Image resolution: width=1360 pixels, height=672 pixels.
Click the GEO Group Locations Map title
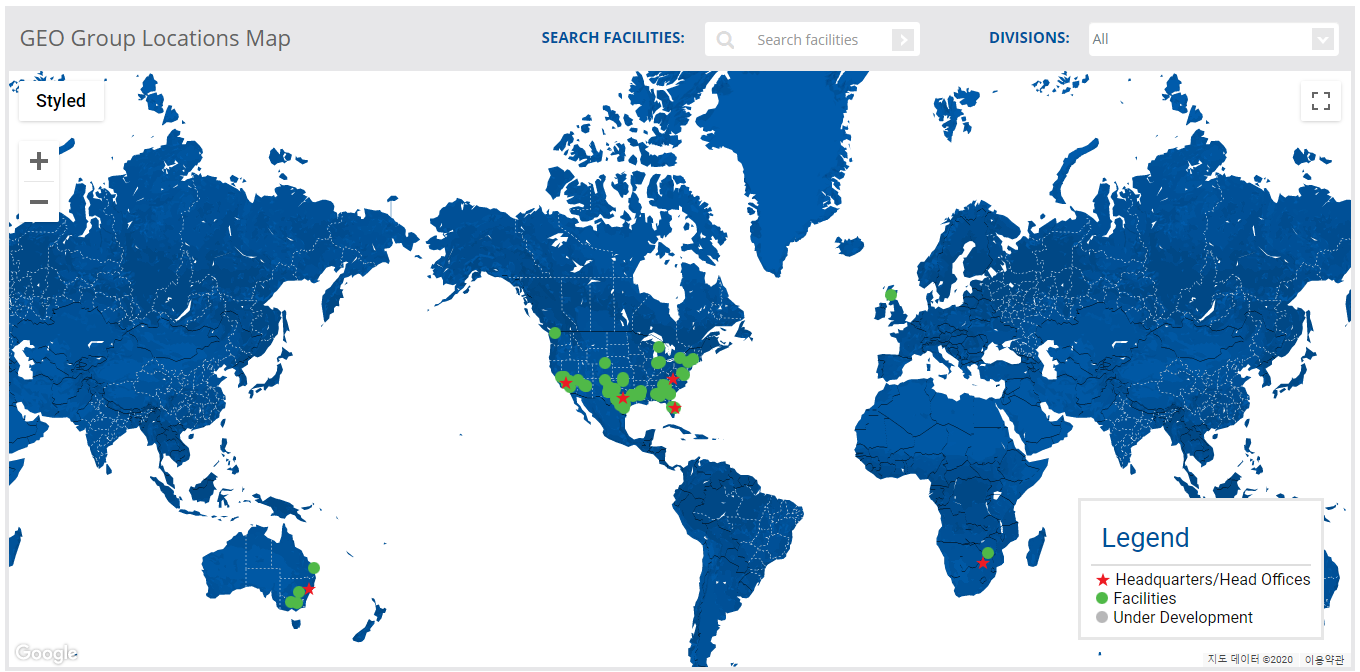click(x=155, y=39)
